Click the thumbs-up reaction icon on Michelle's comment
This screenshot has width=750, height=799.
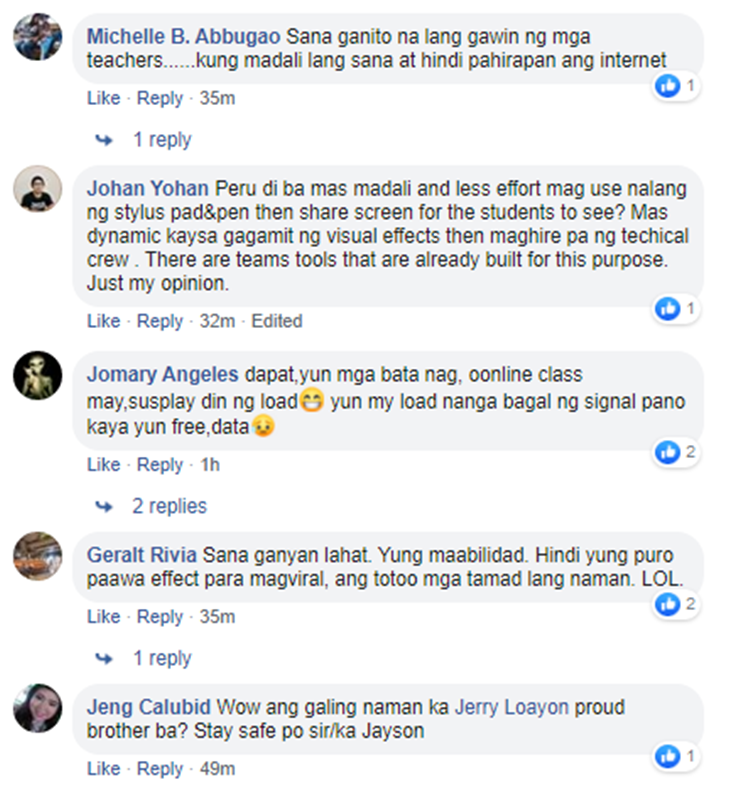coord(667,86)
